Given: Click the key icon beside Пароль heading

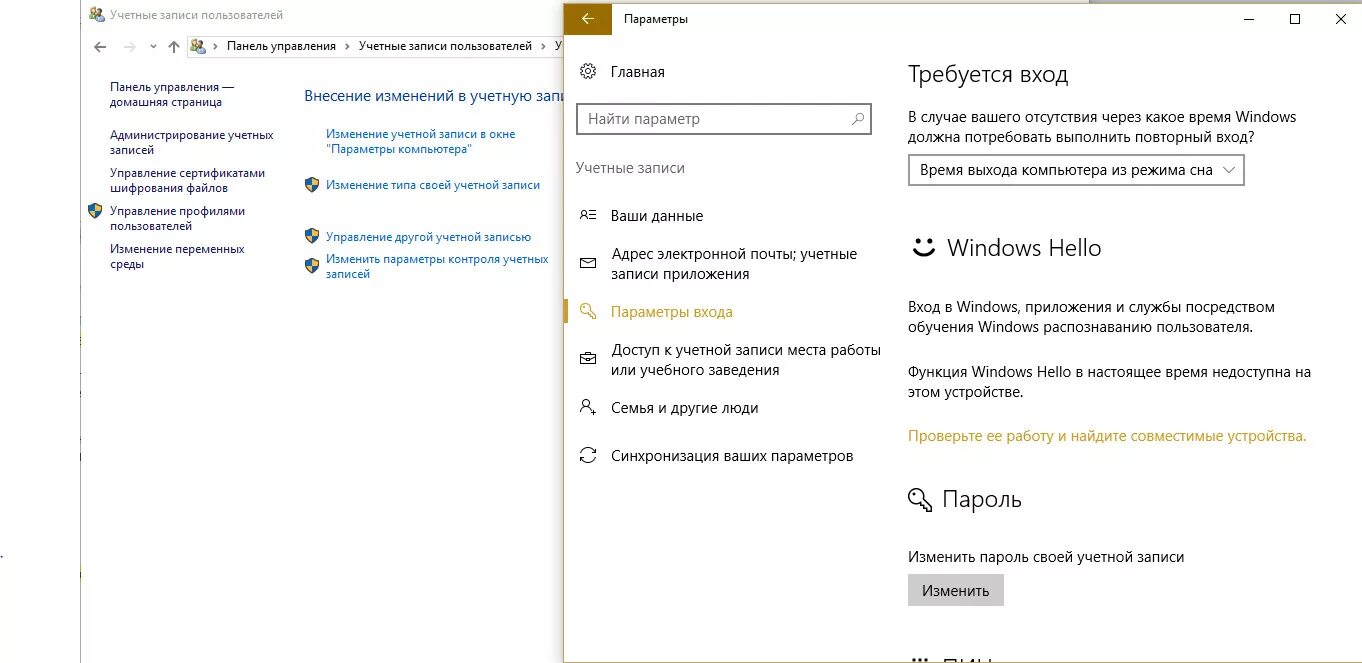Looking at the screenshot, I should pos(918,498).
